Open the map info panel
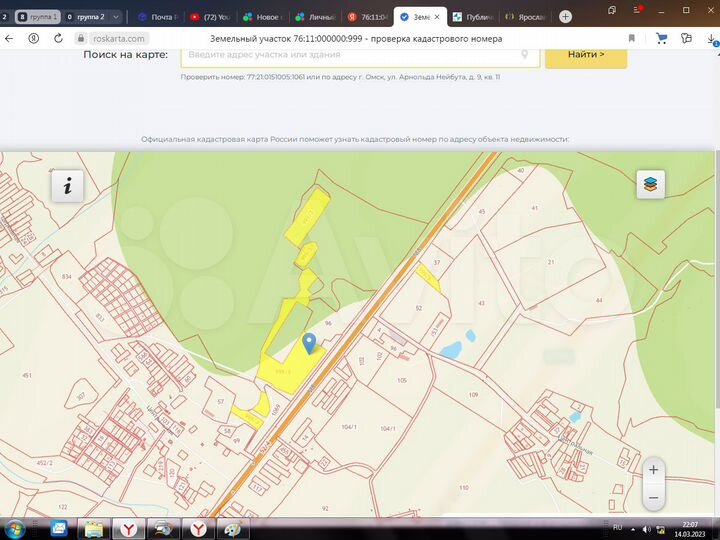 (67, 185)
